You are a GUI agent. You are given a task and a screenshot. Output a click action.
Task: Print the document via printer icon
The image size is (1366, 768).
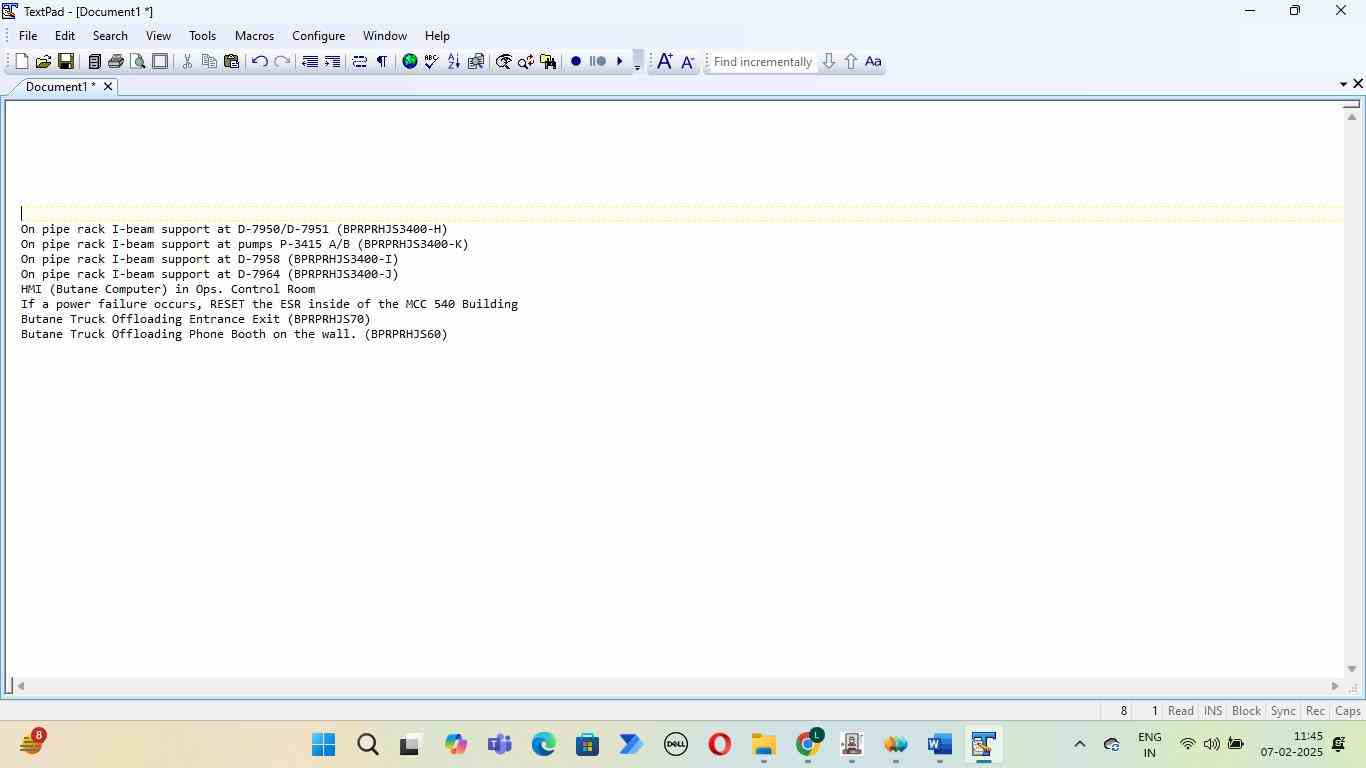click(x=116, y=62)
